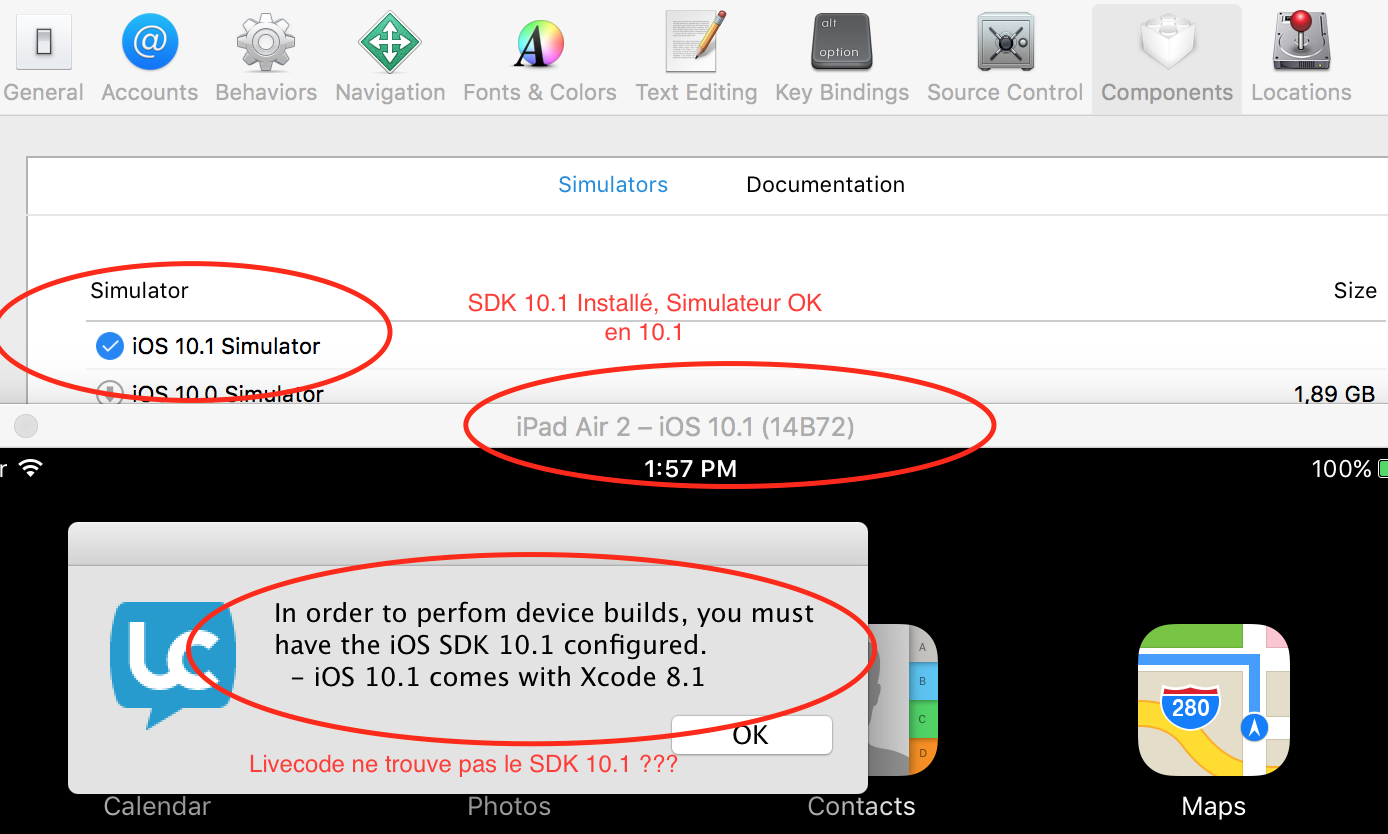Screen dimensions: 1388x834
Task: Open the General preferences pane
Action: 43,56
